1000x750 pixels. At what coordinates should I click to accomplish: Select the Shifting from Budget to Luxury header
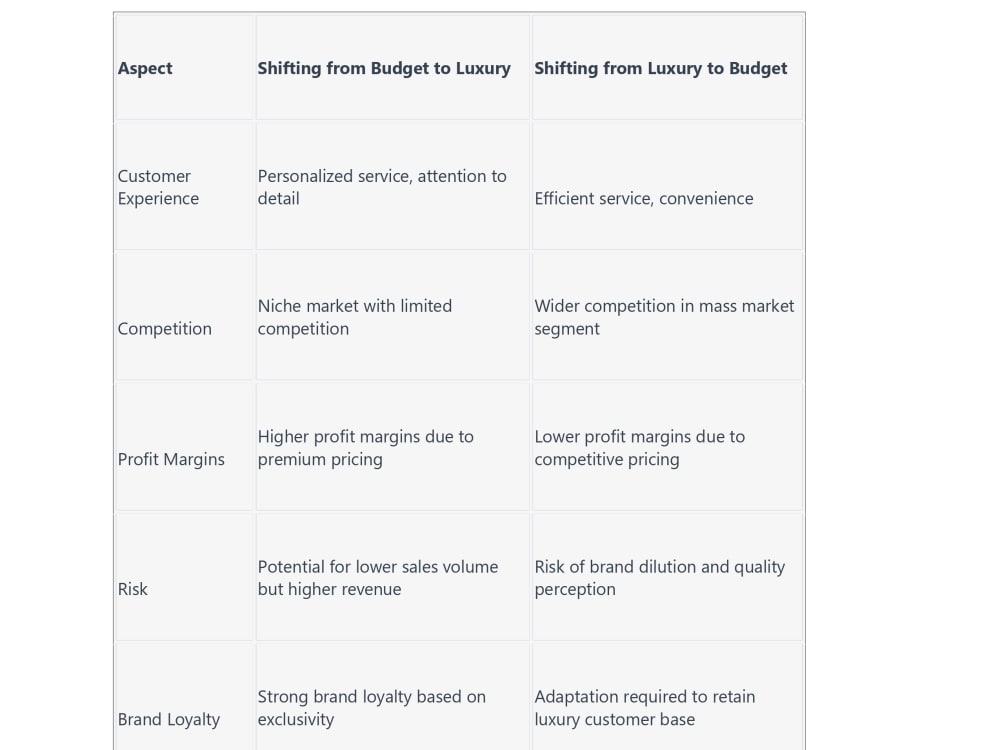[x=384, y=68]
